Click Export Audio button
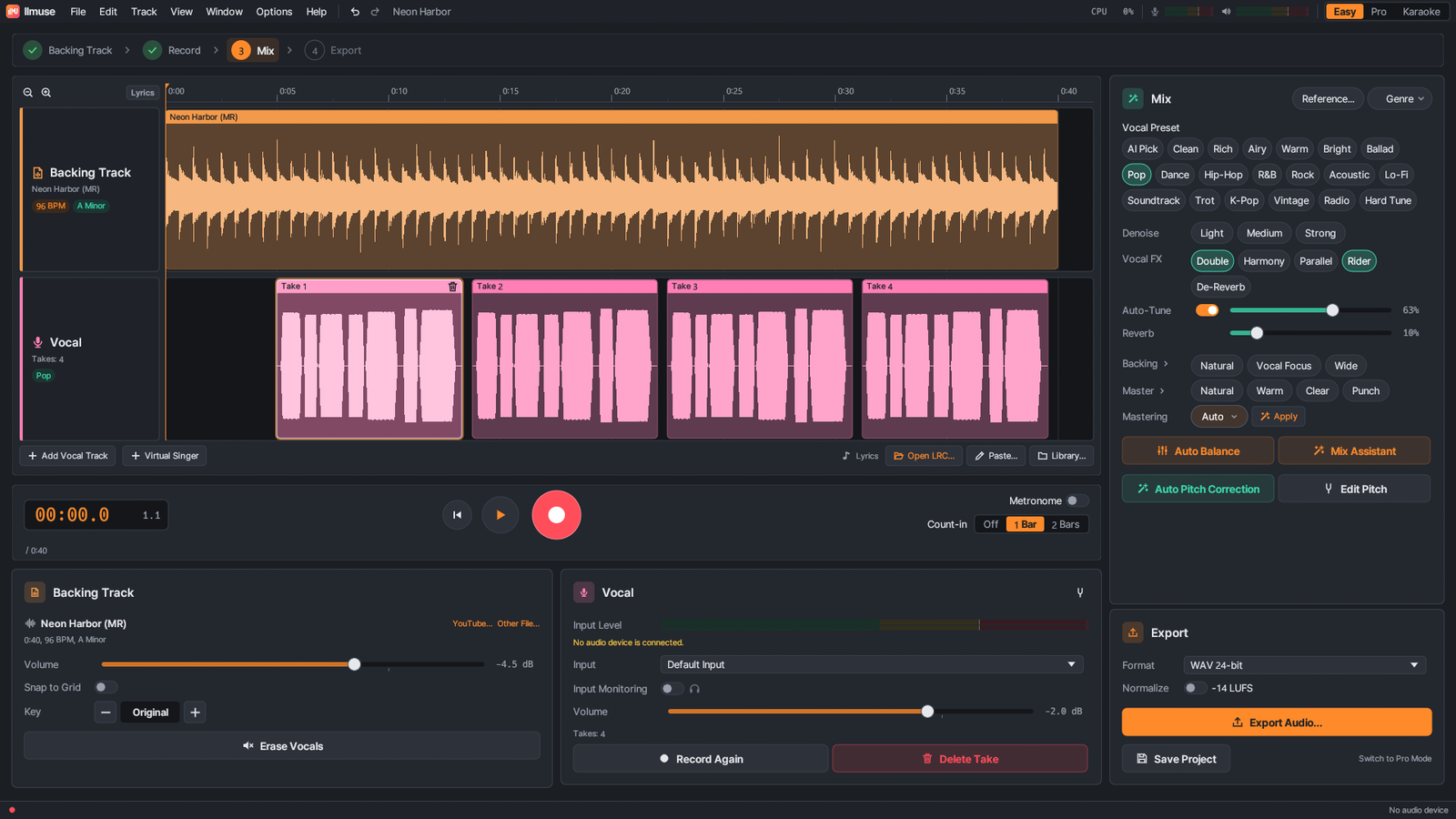 pos(1277,723)
